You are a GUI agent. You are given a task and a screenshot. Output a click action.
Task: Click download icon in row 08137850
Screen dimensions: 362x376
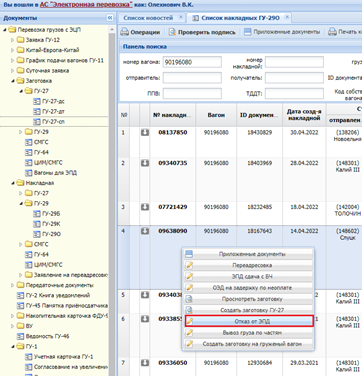tap(145, 132)
